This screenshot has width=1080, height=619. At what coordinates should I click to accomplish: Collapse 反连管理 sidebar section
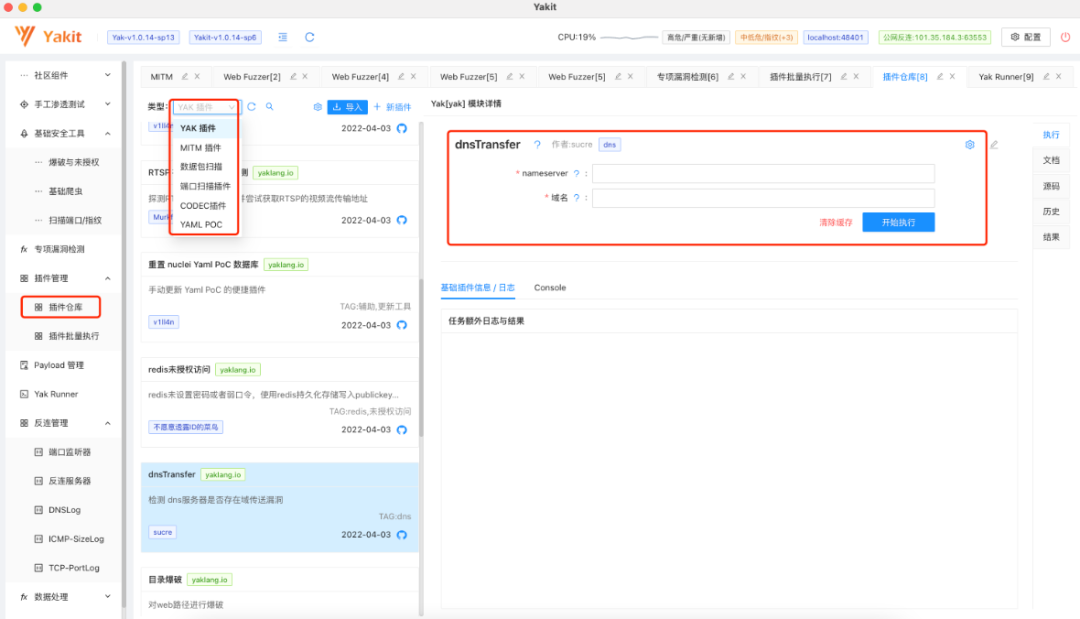pos(107,423)
